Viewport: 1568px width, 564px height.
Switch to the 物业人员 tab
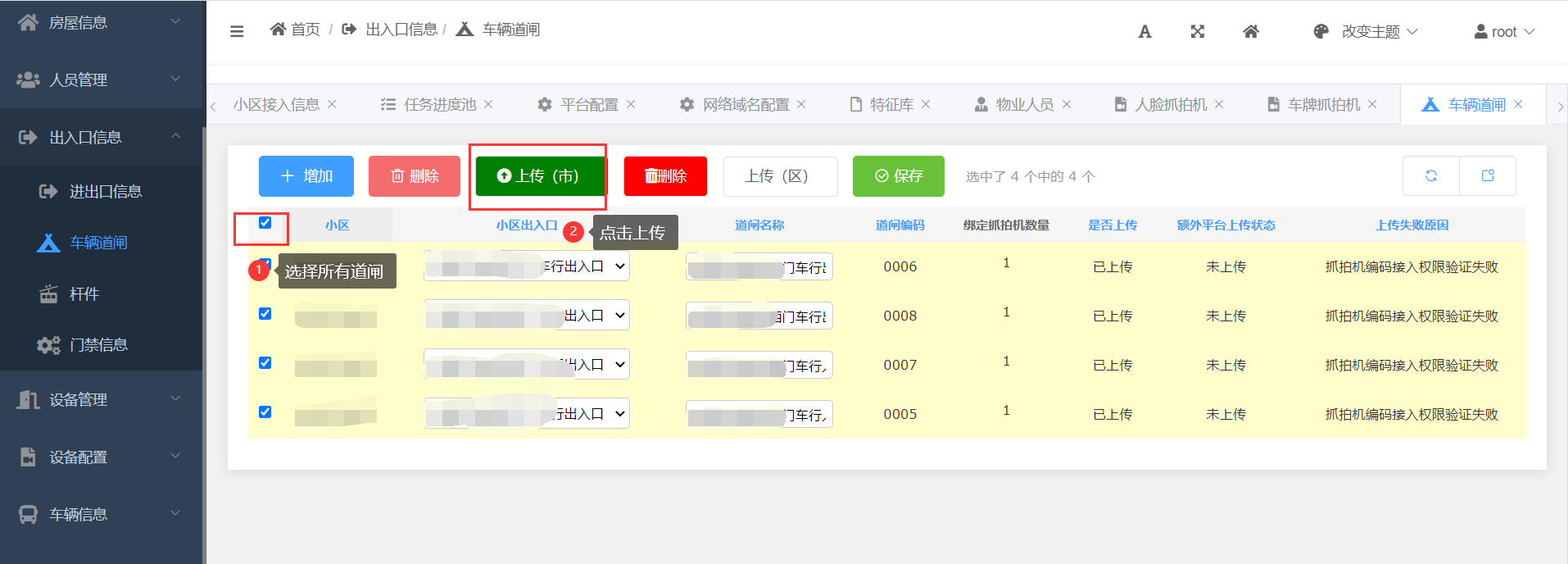click(x=1014, y=104)
